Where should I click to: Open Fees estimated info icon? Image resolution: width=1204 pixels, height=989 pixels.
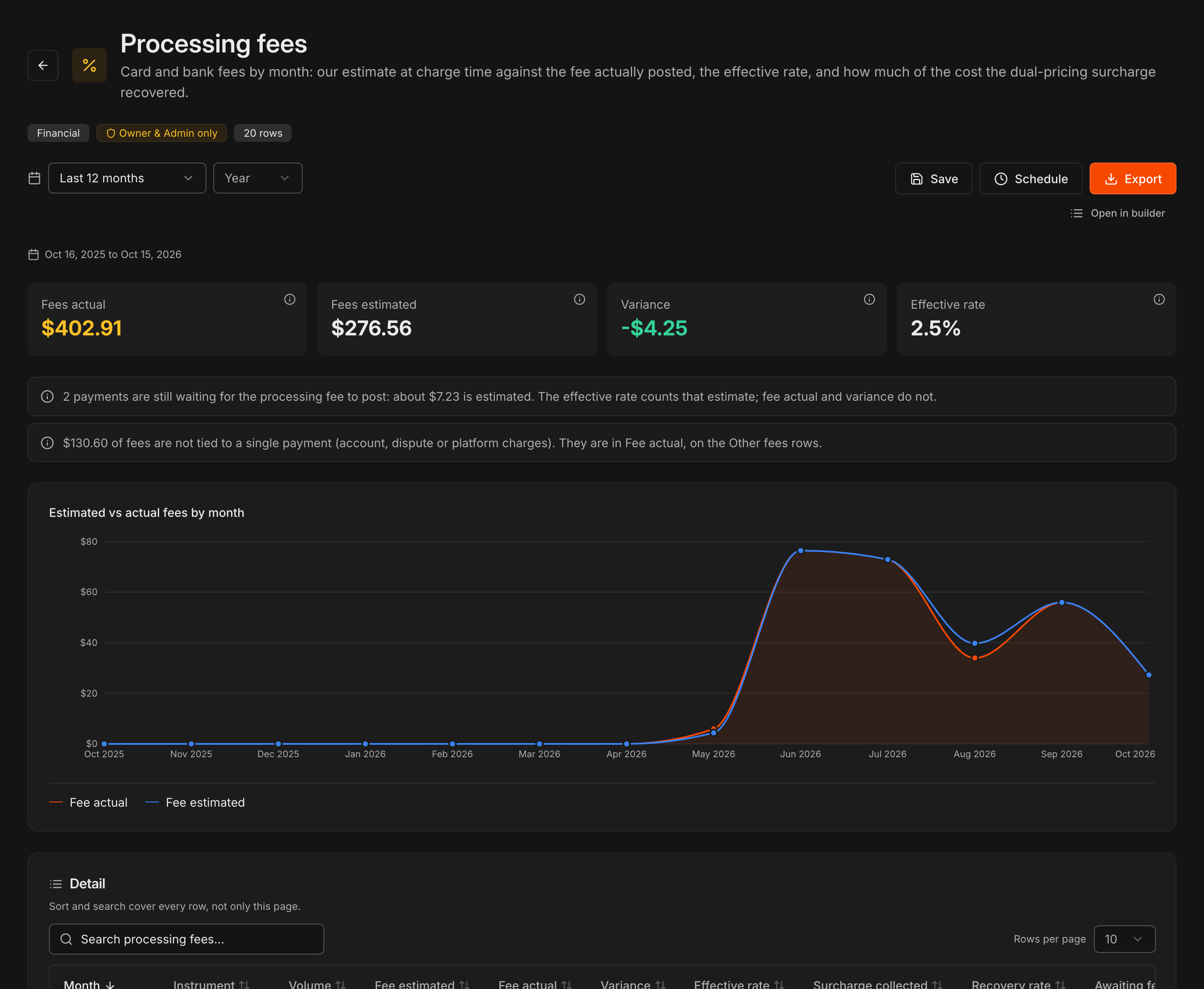pos(579,299)
